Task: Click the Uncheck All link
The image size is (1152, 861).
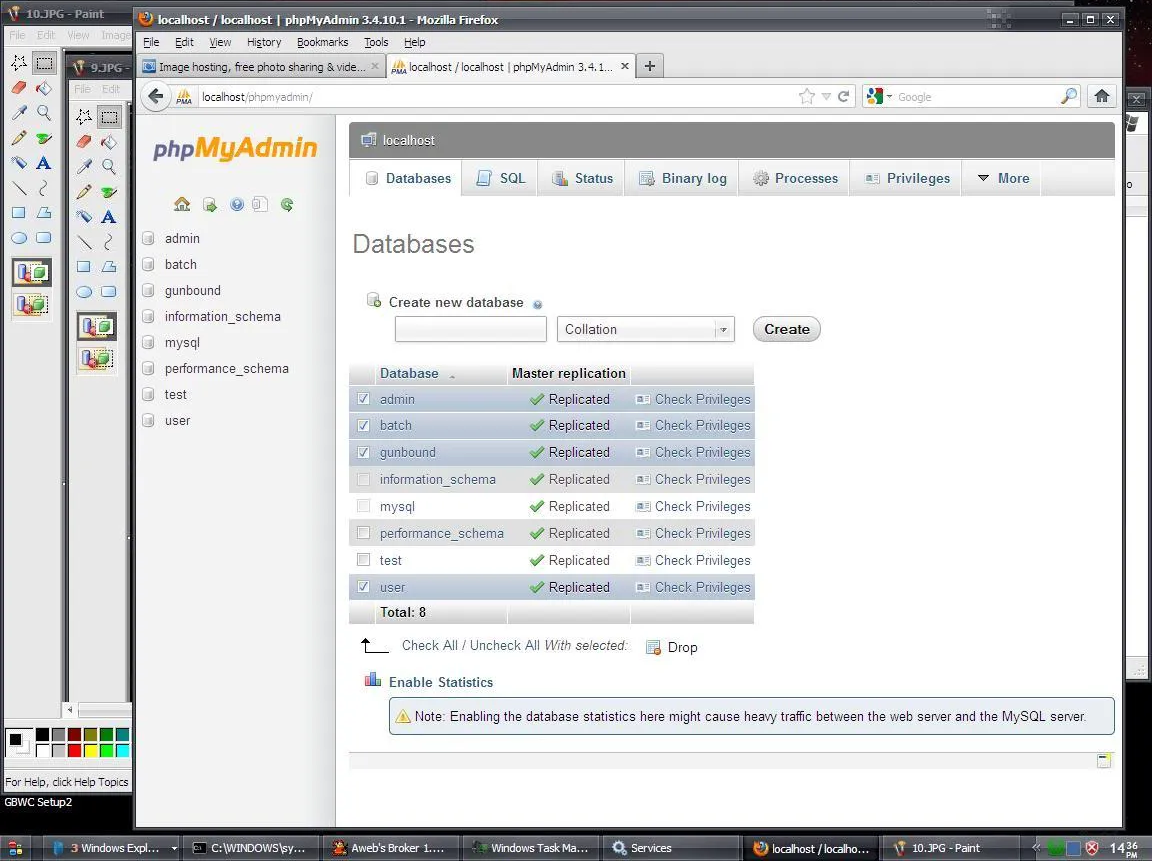Action: (x=505, y=645)
